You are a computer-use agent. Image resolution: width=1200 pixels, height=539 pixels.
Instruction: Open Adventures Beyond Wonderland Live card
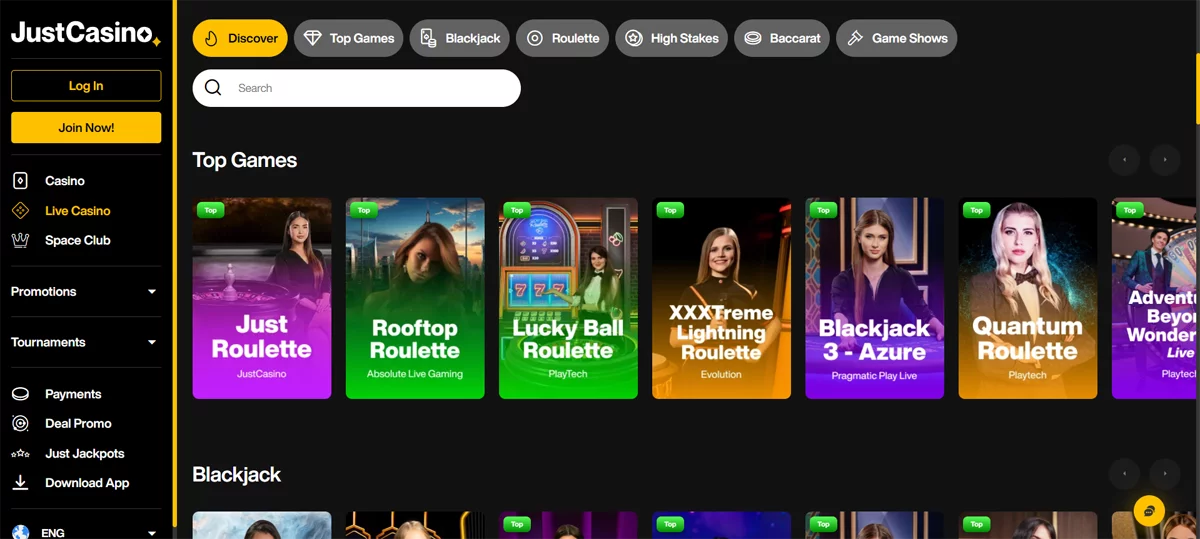[1155, 298]
